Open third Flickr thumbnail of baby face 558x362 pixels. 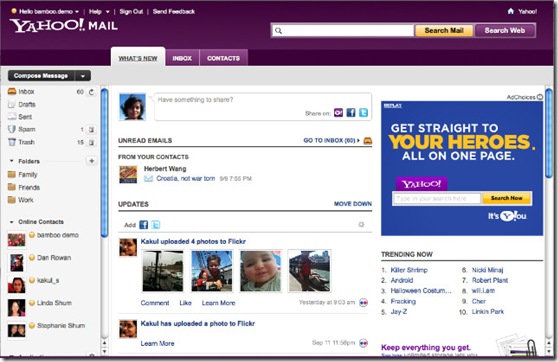pos(260,271)
